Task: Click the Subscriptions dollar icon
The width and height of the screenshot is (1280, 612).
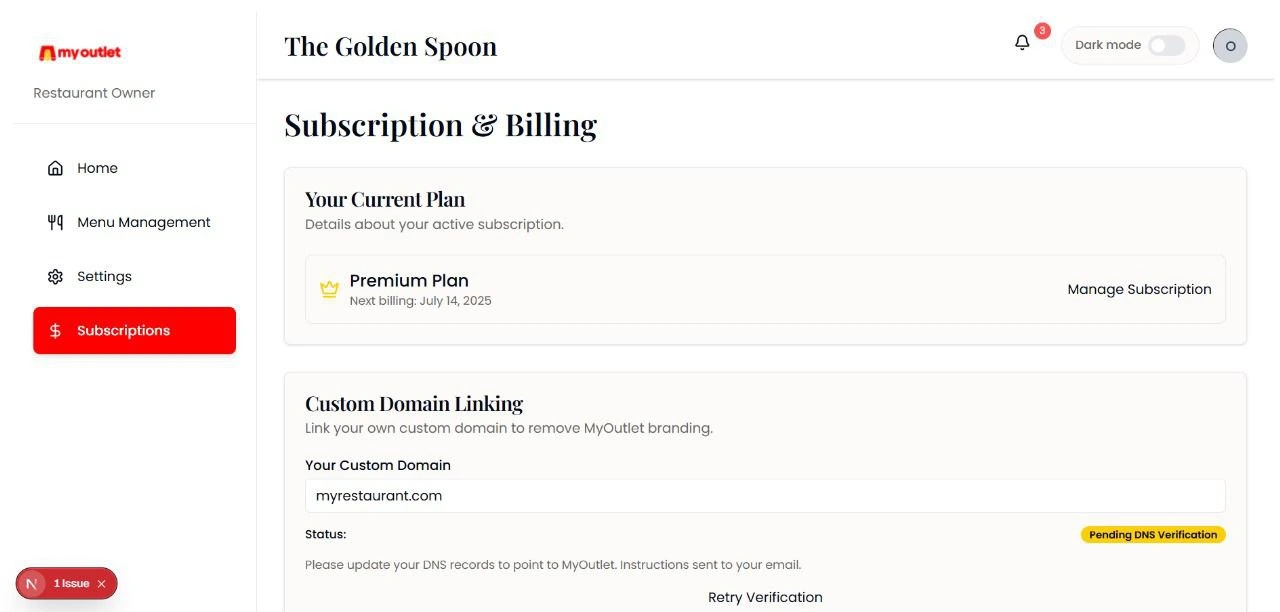Action: pyautogui.click(x=56, y=330)
